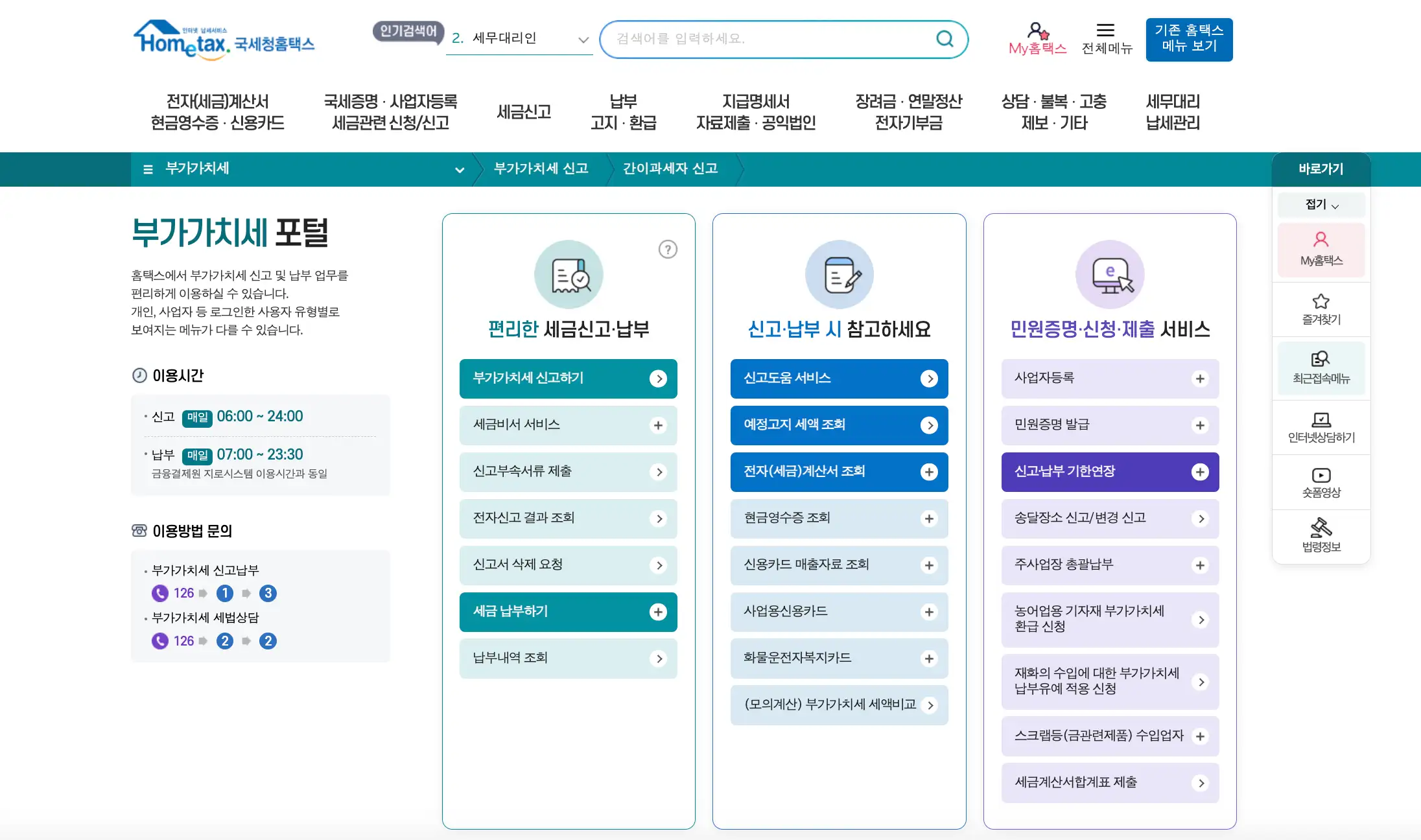The height and width of the screenshot is (840, 1421).
Task: Open 국세증명·사업자등록 menu
Action: point(390,112)
